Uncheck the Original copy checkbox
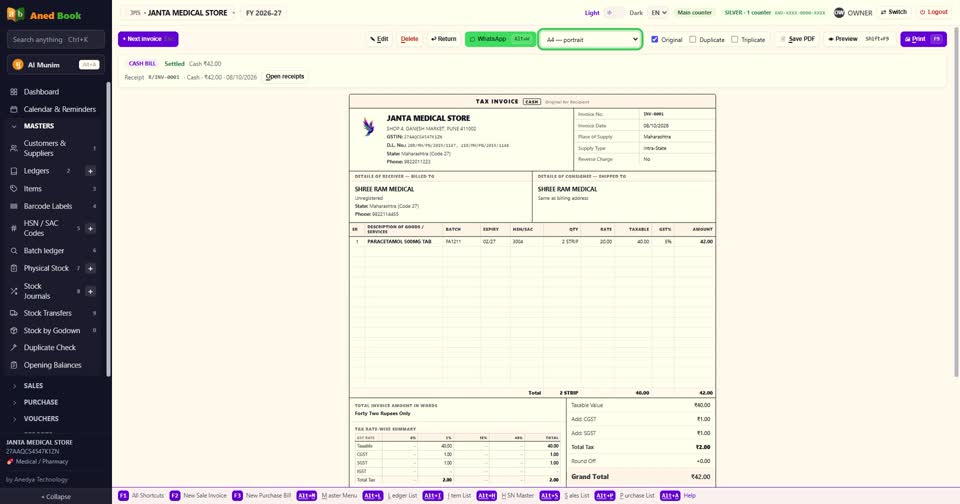This screenshot has height=504, width=960. [654, 39]
